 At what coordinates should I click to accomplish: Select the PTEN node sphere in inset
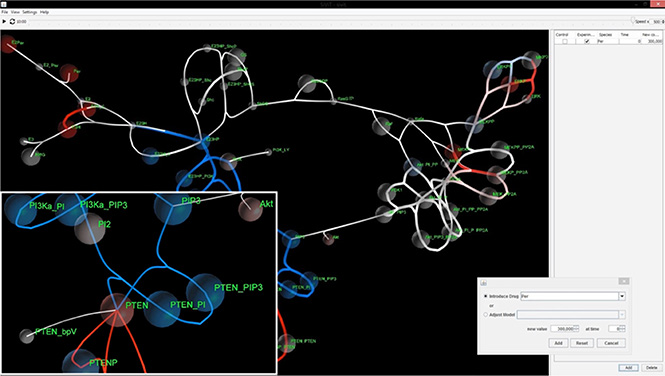coord(117,310)
